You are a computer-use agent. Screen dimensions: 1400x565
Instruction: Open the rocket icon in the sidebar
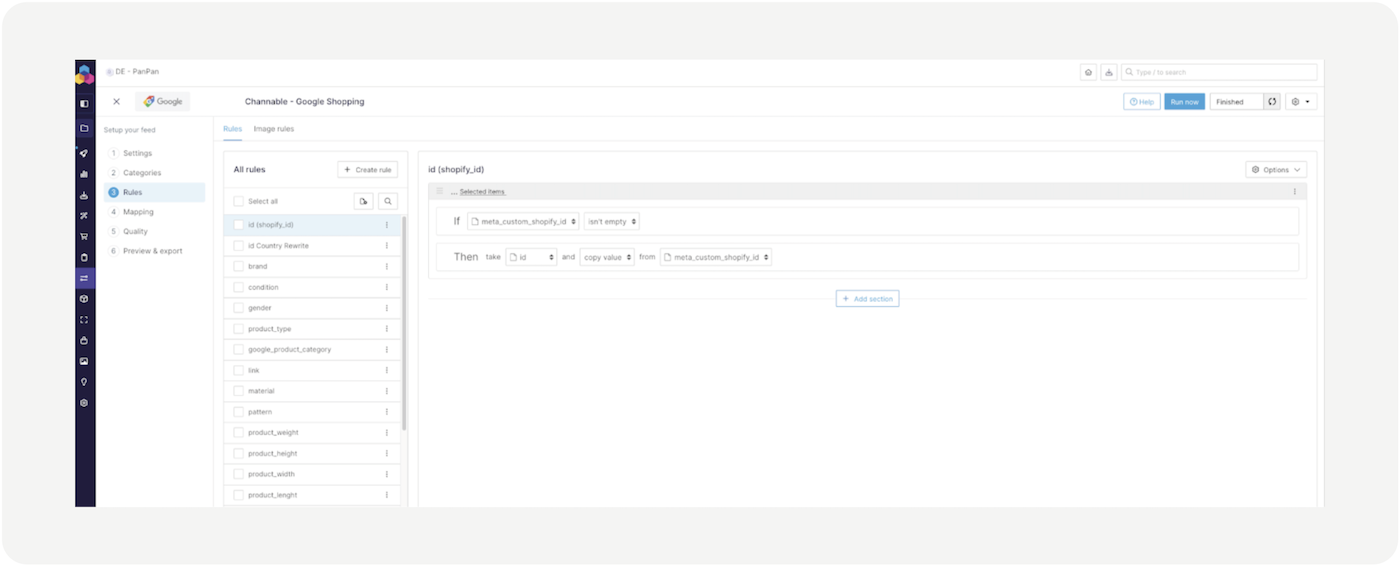(x=85, y=153)
